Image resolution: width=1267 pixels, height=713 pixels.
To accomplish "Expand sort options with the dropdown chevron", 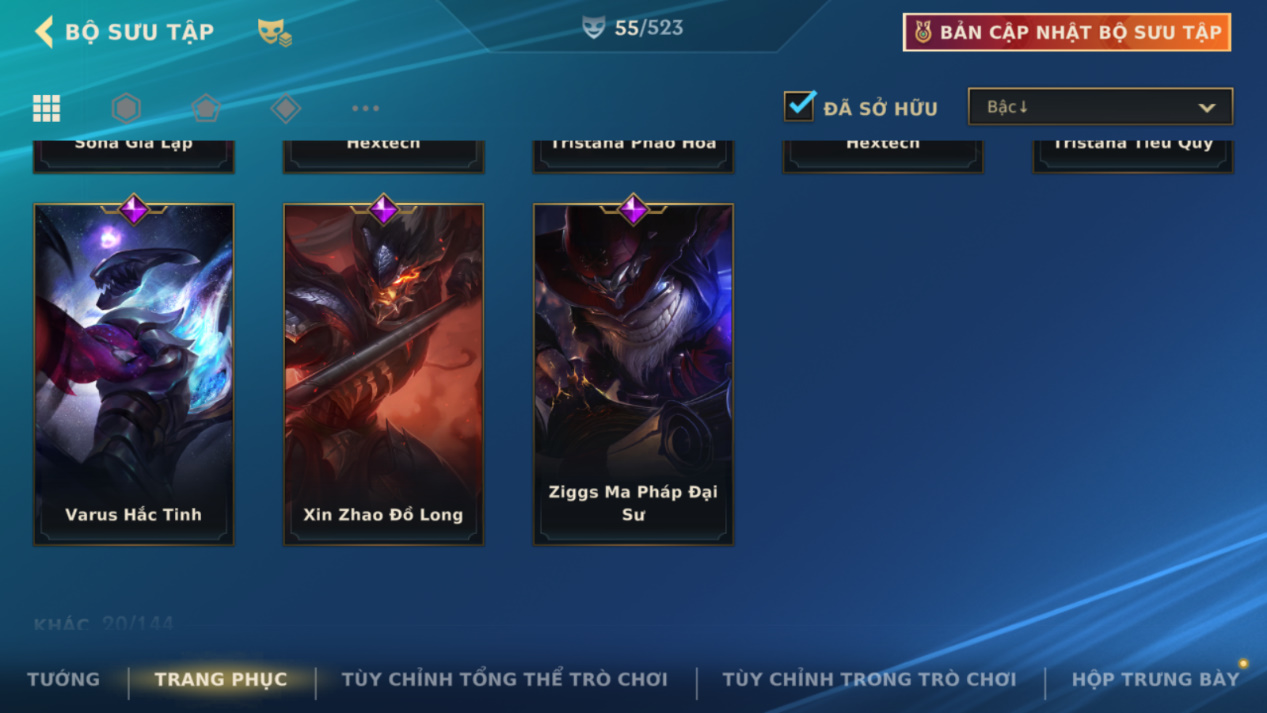I will pos(1207,108).
